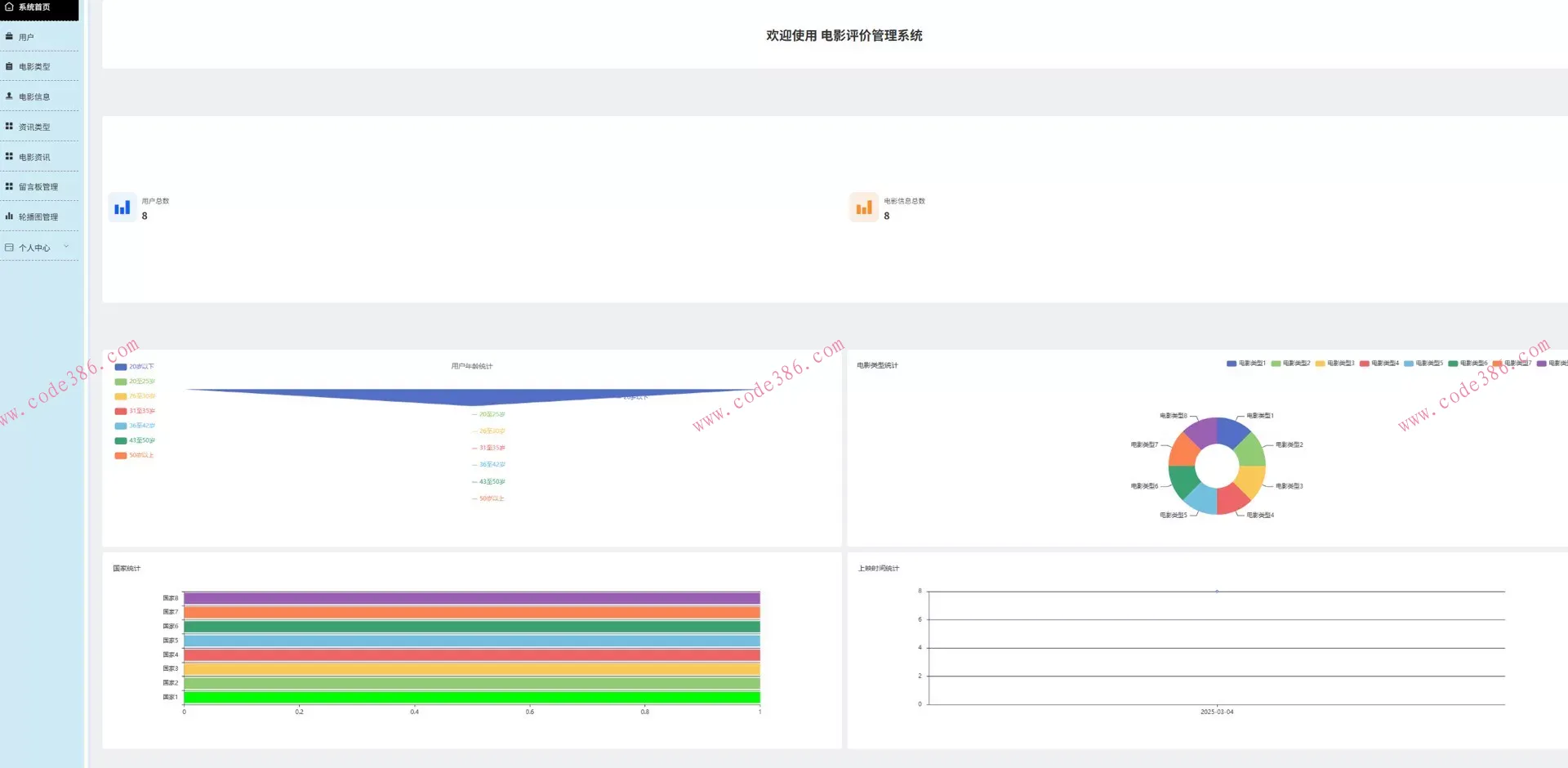
Task: Toggle the 43至50岁 funnel legend entry
Action: tap(135, 440)
